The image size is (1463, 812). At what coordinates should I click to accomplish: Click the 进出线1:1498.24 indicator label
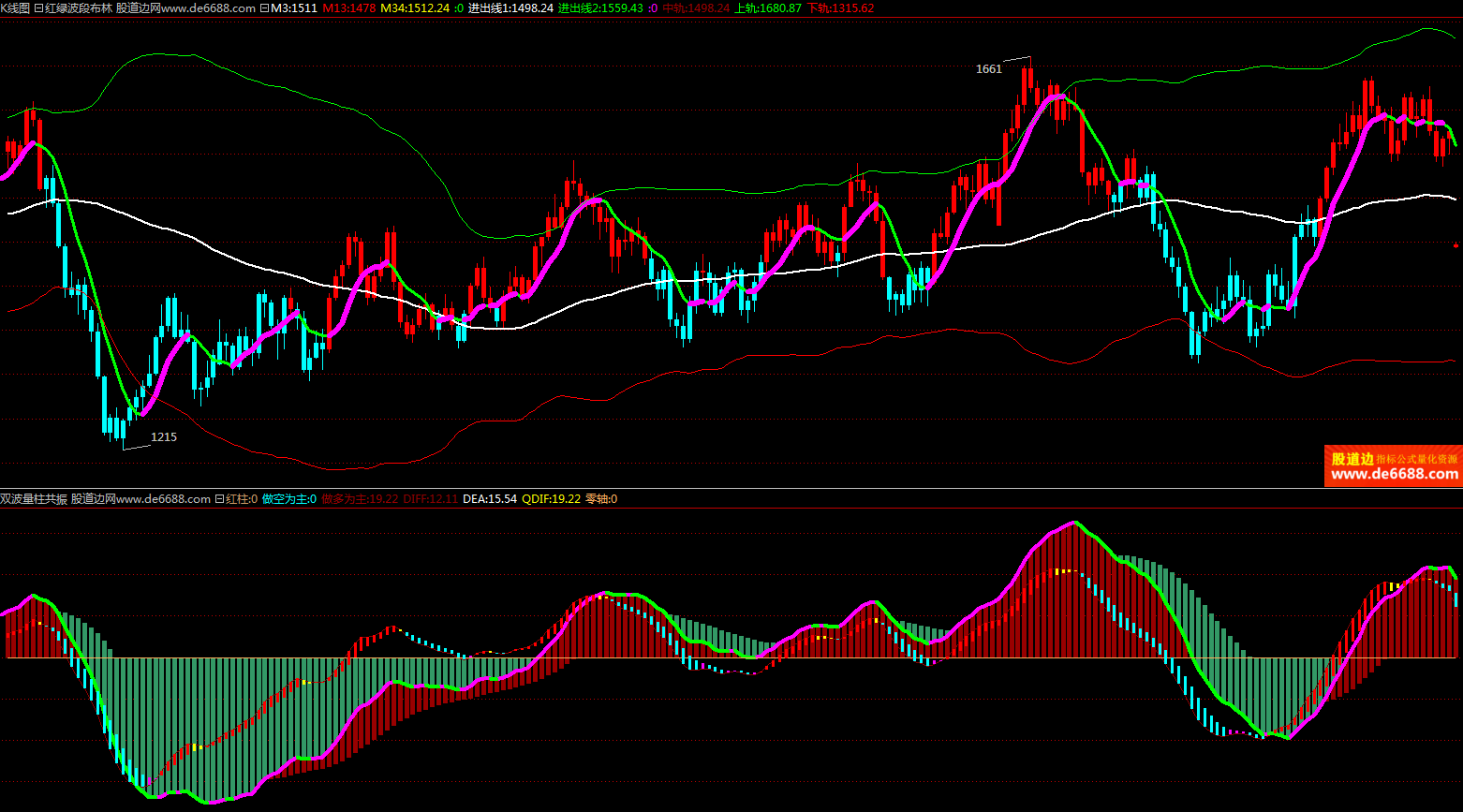click(510, 7)
